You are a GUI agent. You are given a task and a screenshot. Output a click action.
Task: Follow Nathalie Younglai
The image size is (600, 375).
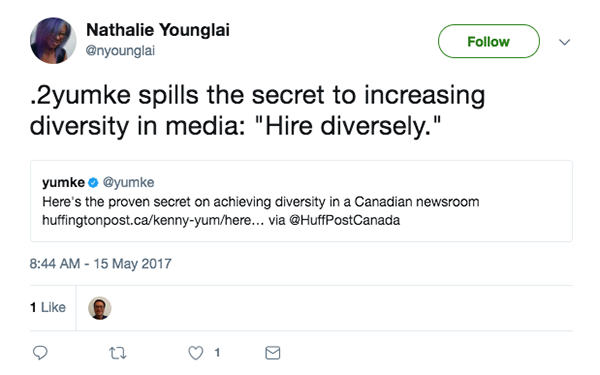[489, 41]
